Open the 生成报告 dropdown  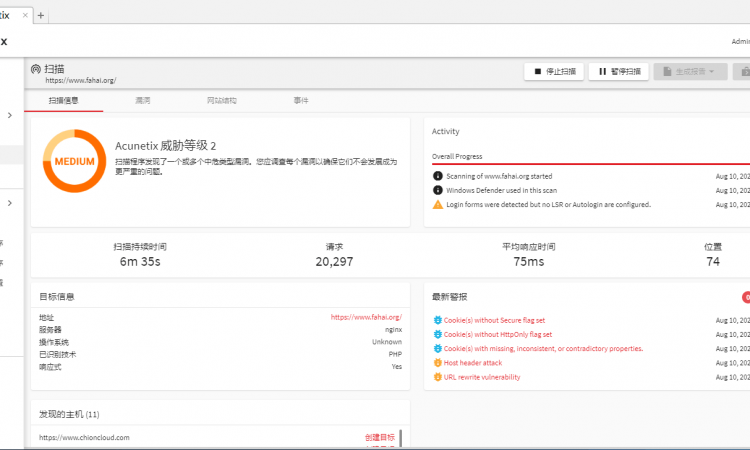tap(689, 72)
